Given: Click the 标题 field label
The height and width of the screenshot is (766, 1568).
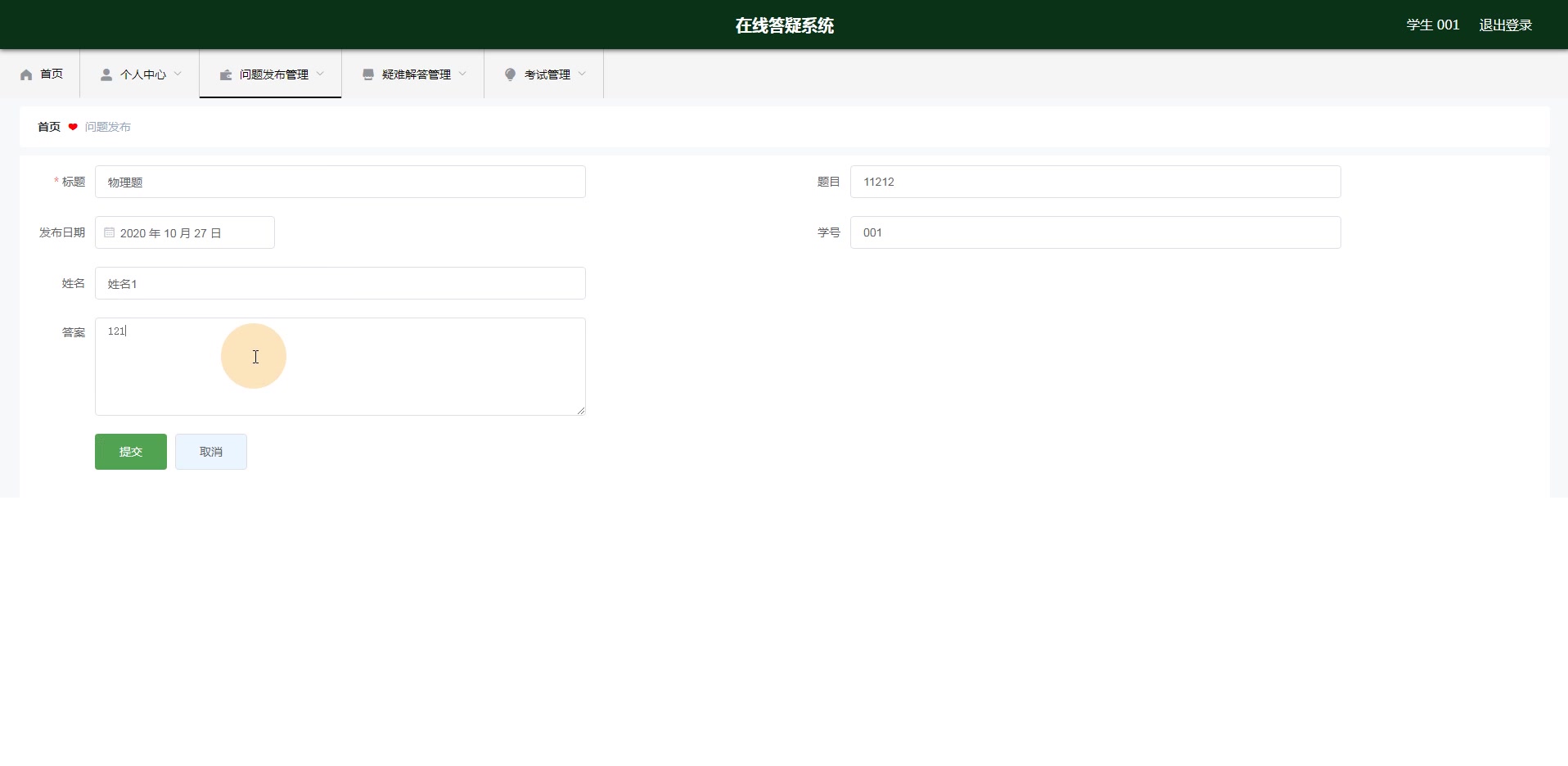Looking at the screenshot, I should (74, 182).
